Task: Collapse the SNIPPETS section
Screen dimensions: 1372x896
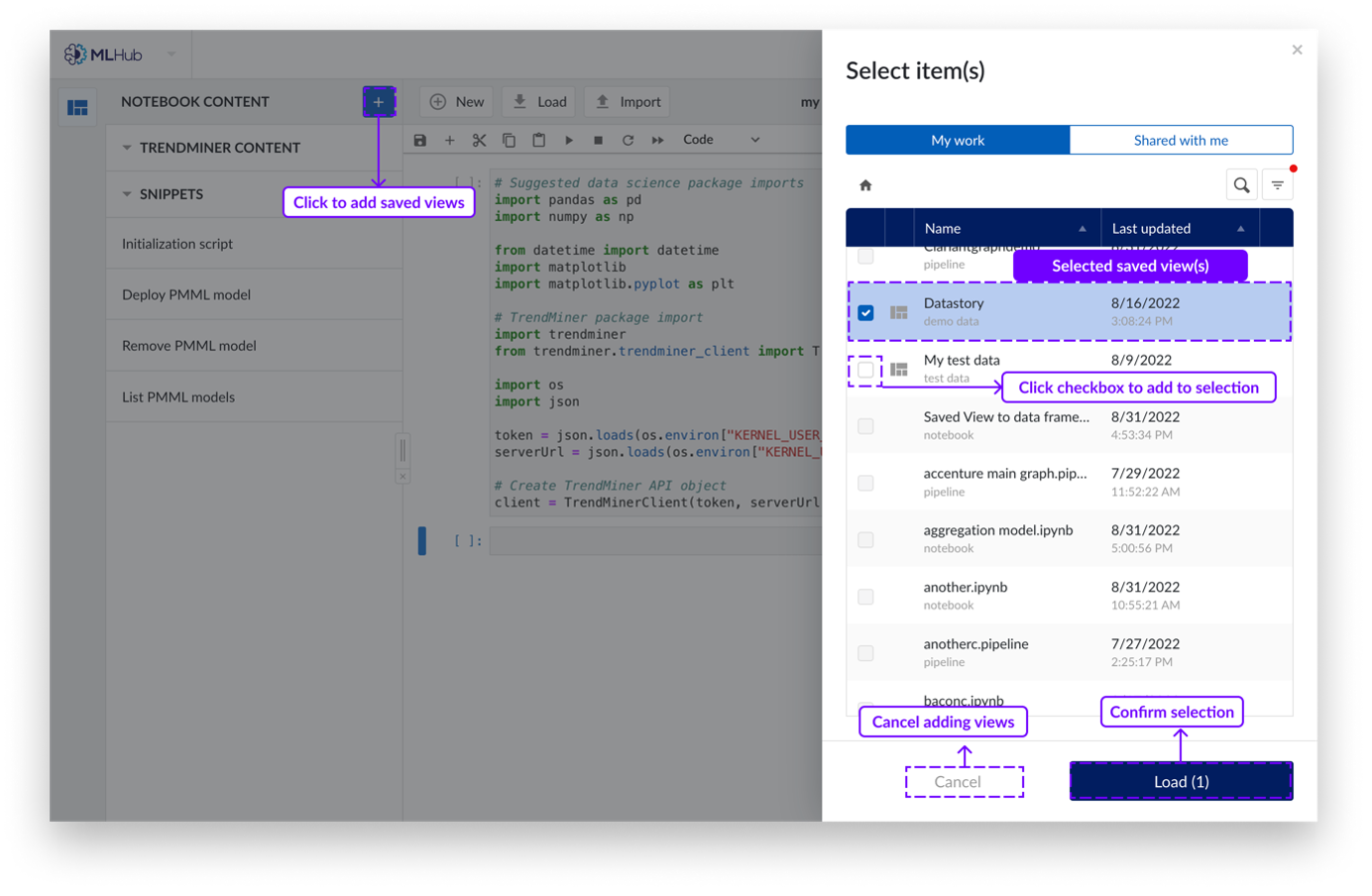Action: click(127, 194)
